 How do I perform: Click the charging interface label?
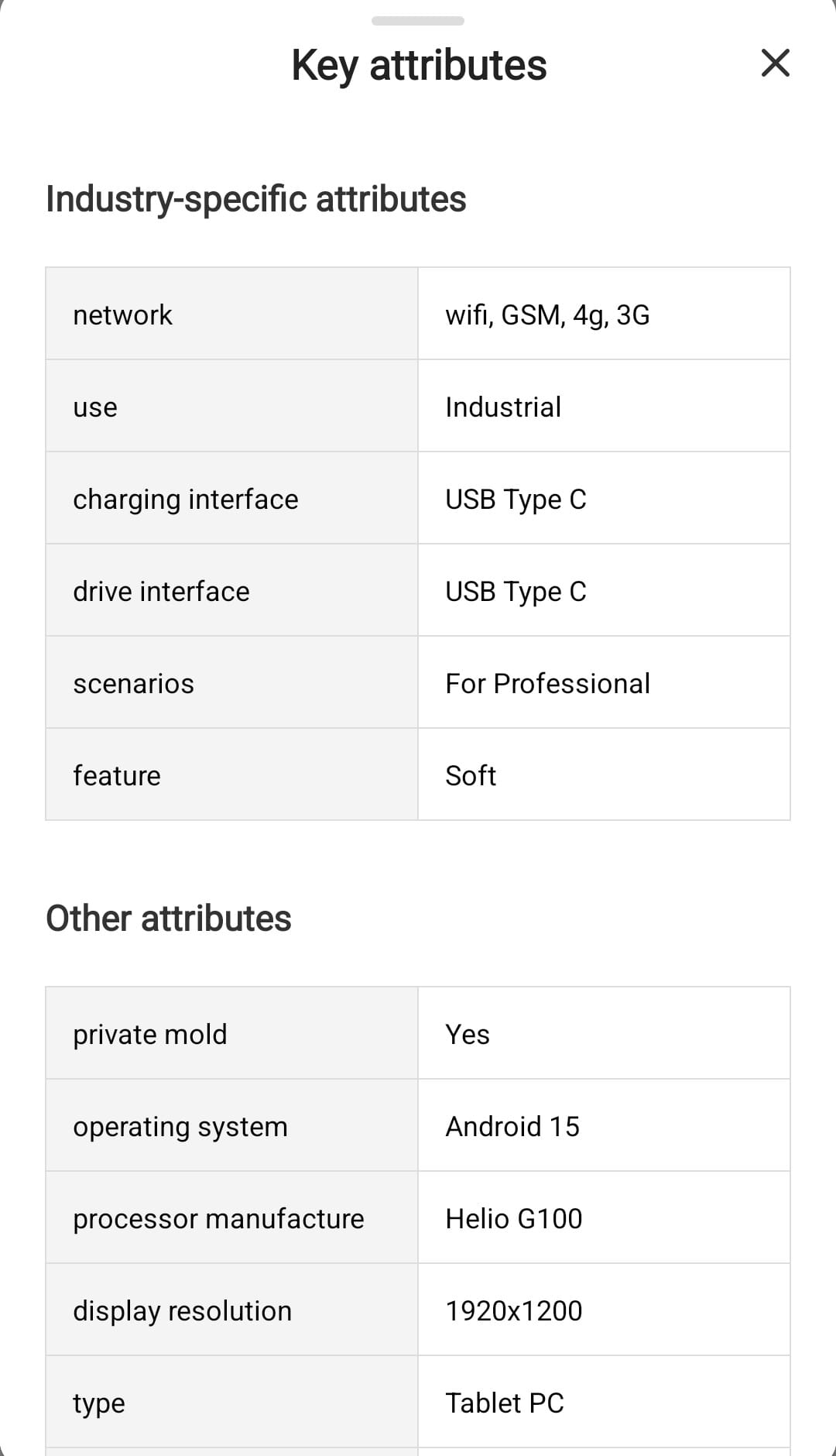(x=185, y=500)
